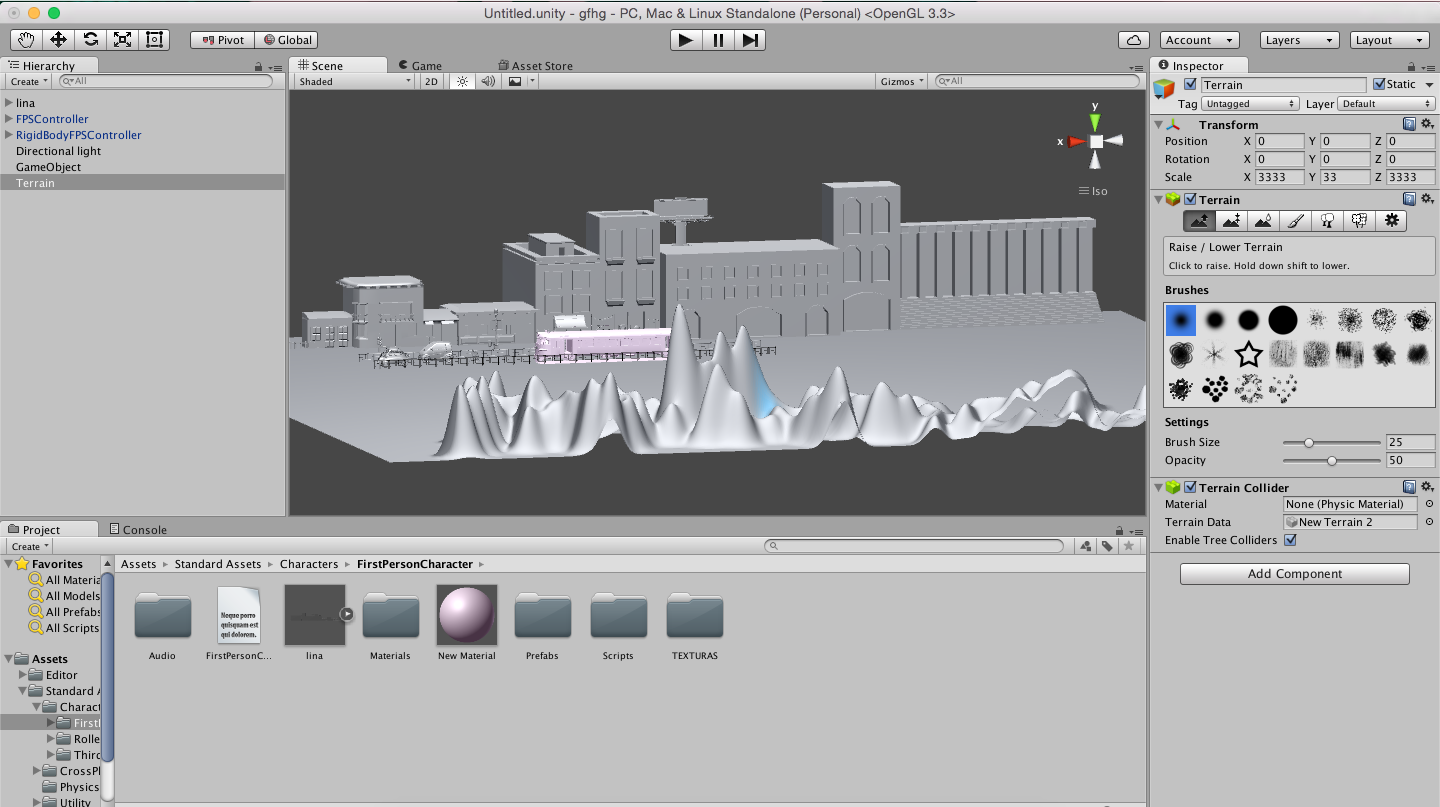Open the Layer dropdown set to Default
Screen dimensions: 1440x807
coord(1387,103)
